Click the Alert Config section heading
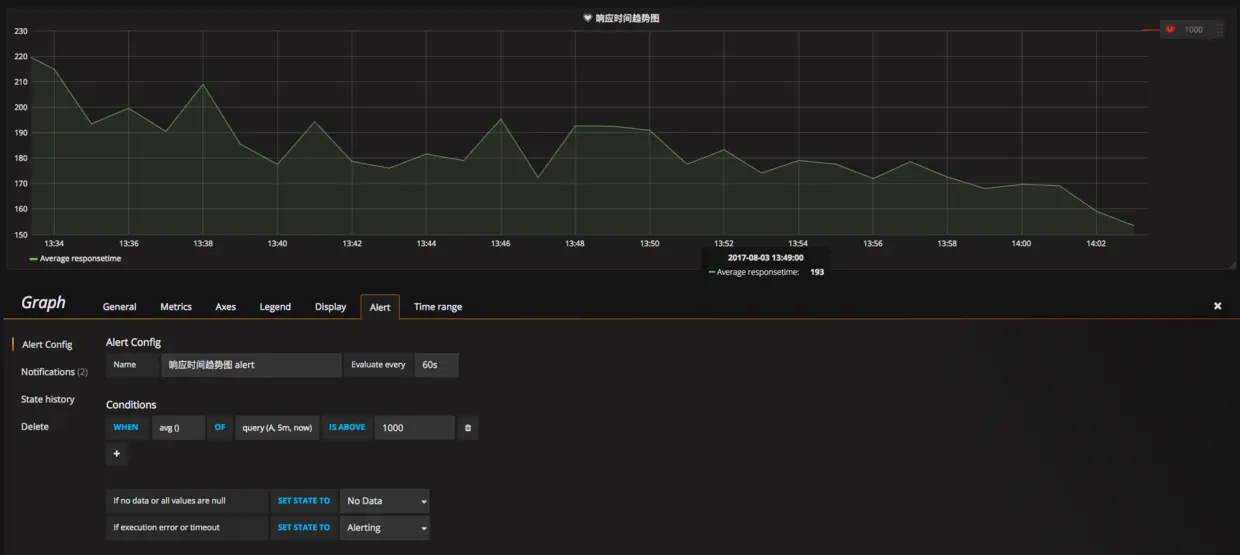The width and height of the screenshot is (1240, 555). pyautogui.click(x=133, y=342)
